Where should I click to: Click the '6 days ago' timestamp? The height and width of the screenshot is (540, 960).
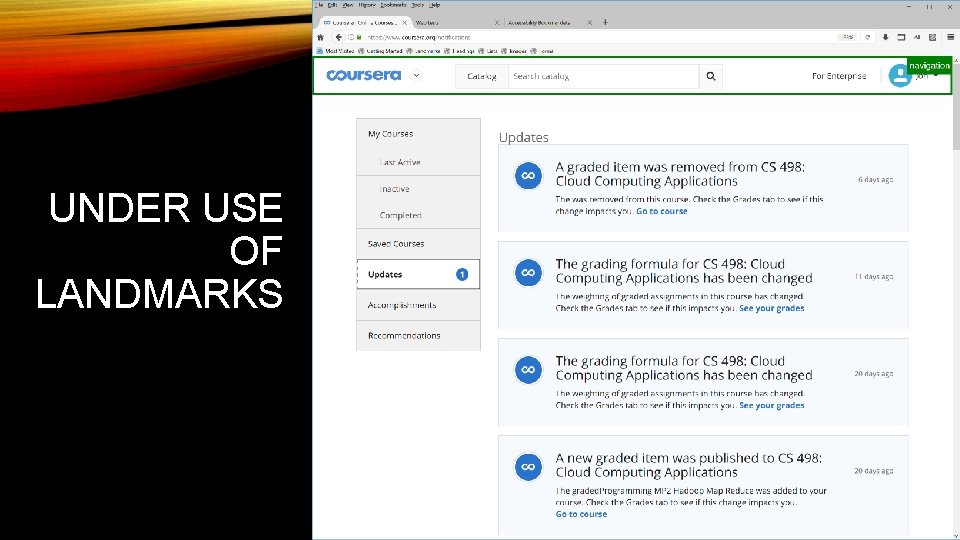pyautogui.click(x=875, y=179)
